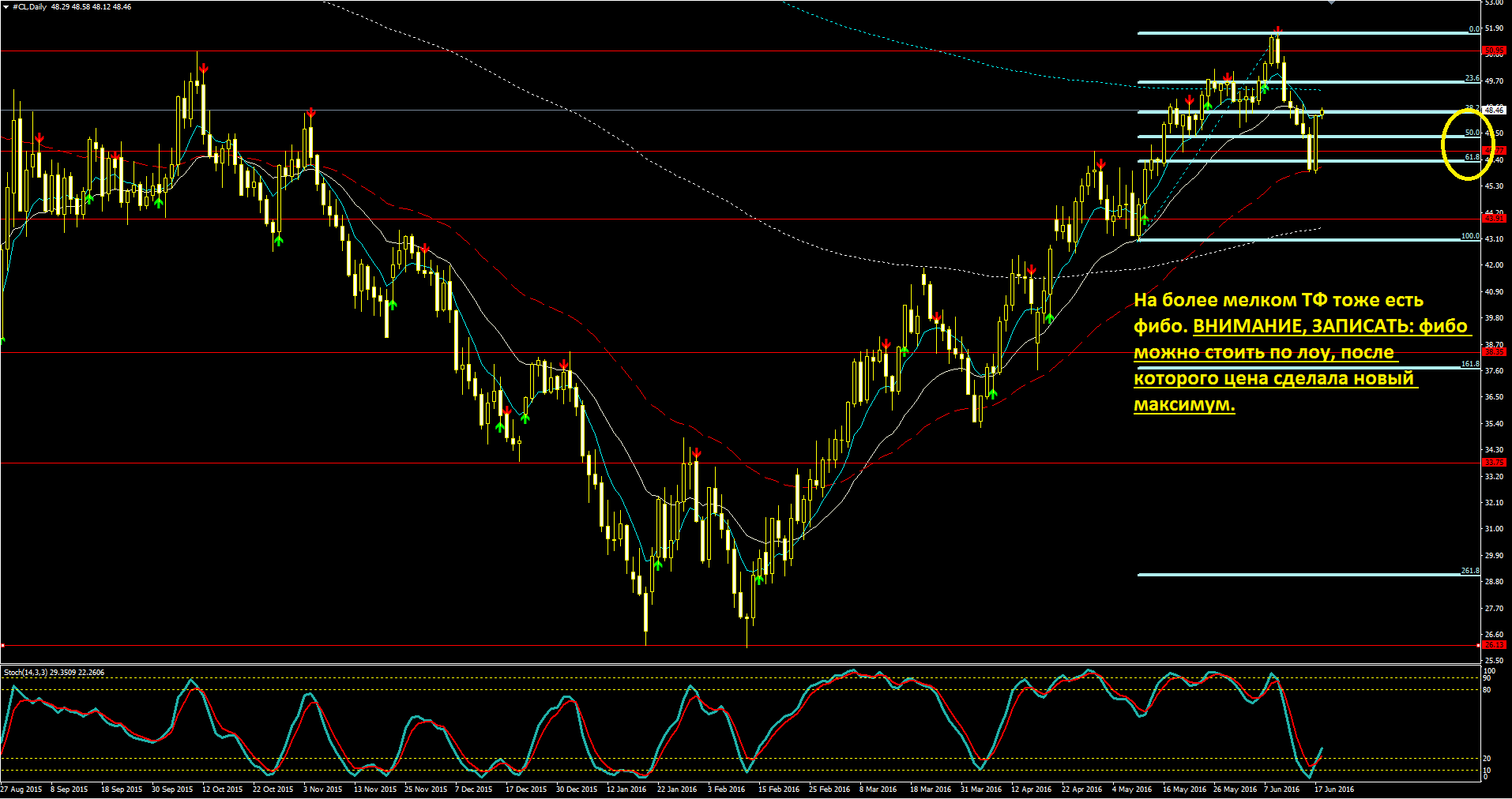Click the 27 Aug 2015 date label
The width and height of the screenshot is (1512, 799).
point(21,790)
